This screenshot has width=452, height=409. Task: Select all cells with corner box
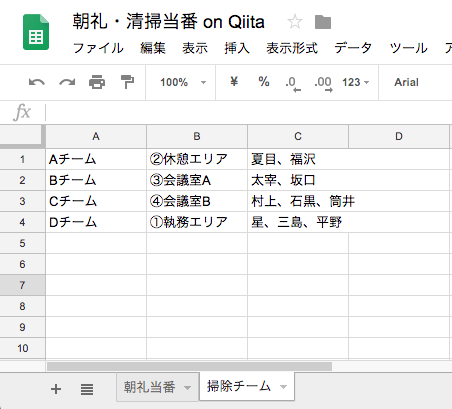pos(22,136)
